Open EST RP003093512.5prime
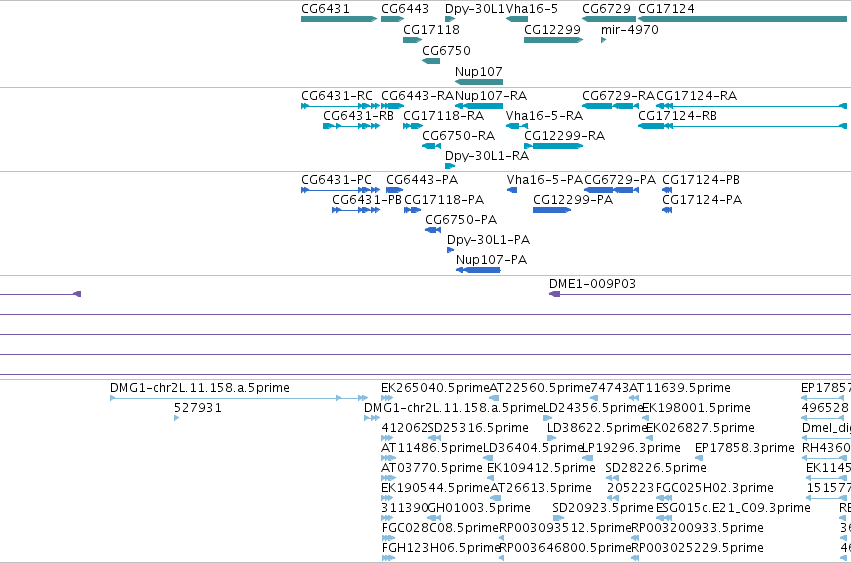Screen dimensions: 851x563 coord(565,529)
